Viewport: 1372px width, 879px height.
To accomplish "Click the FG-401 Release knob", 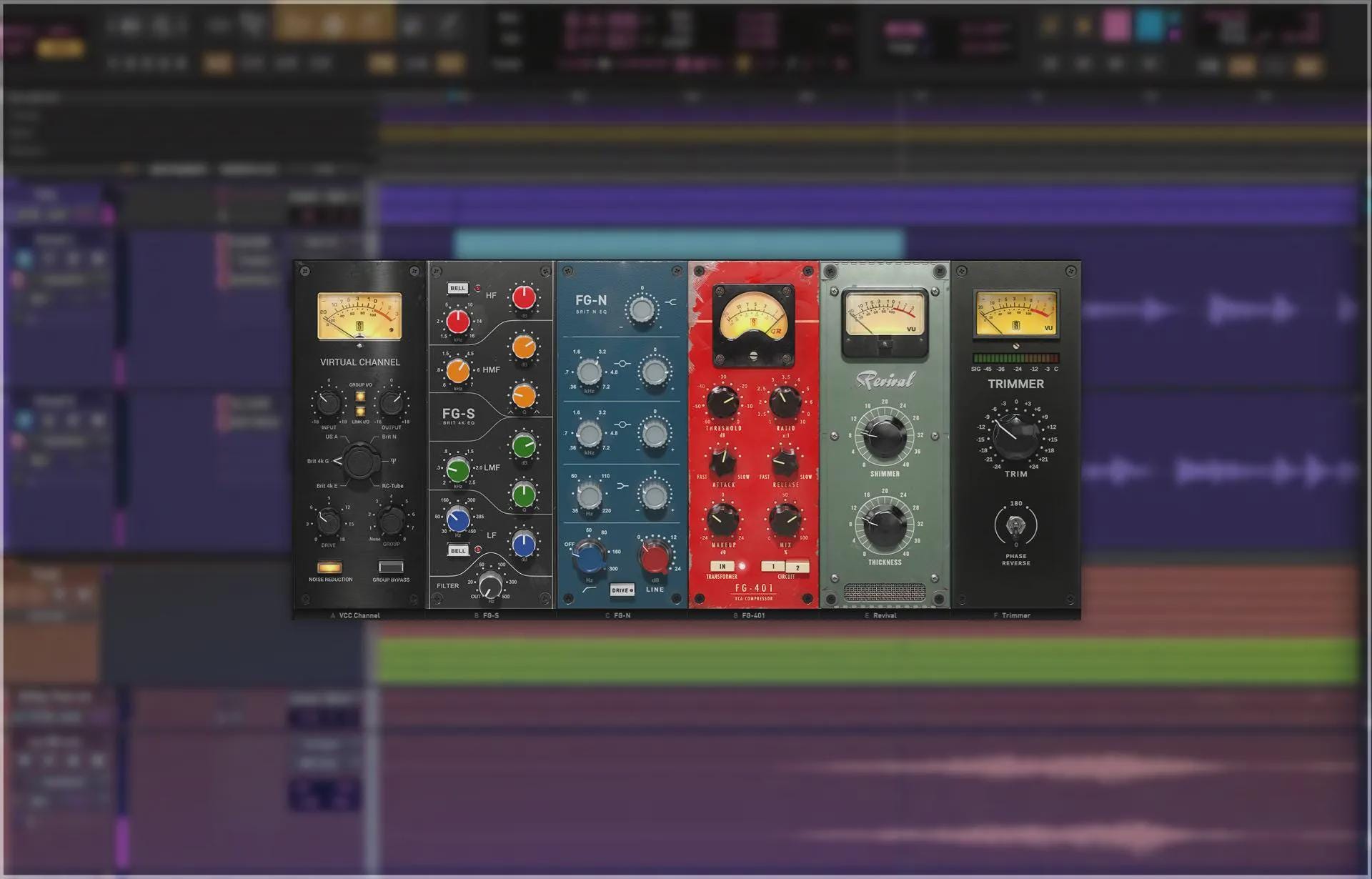I will [x=785, y=461].
